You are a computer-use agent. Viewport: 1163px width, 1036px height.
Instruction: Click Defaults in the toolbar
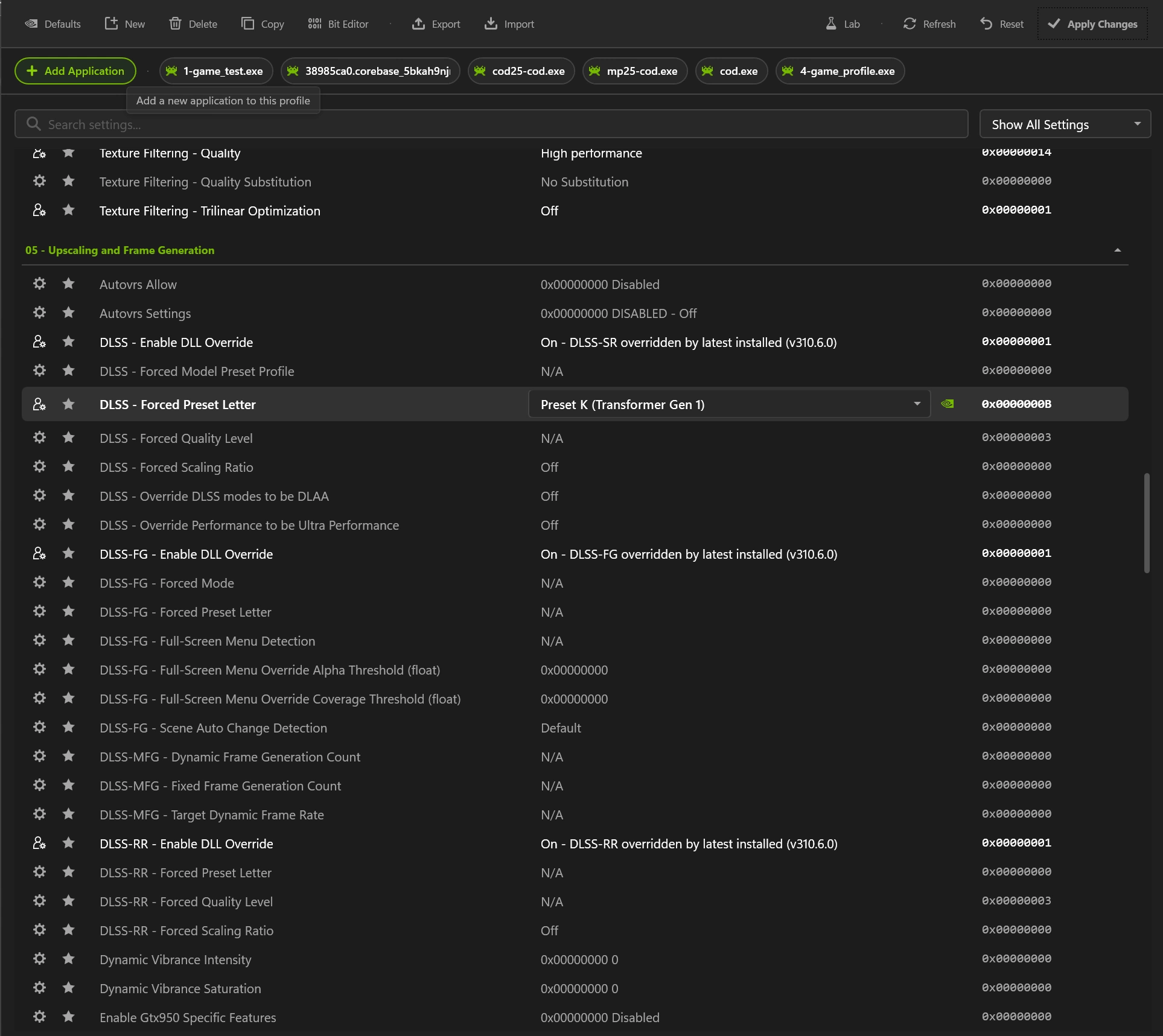coord(53,24)
